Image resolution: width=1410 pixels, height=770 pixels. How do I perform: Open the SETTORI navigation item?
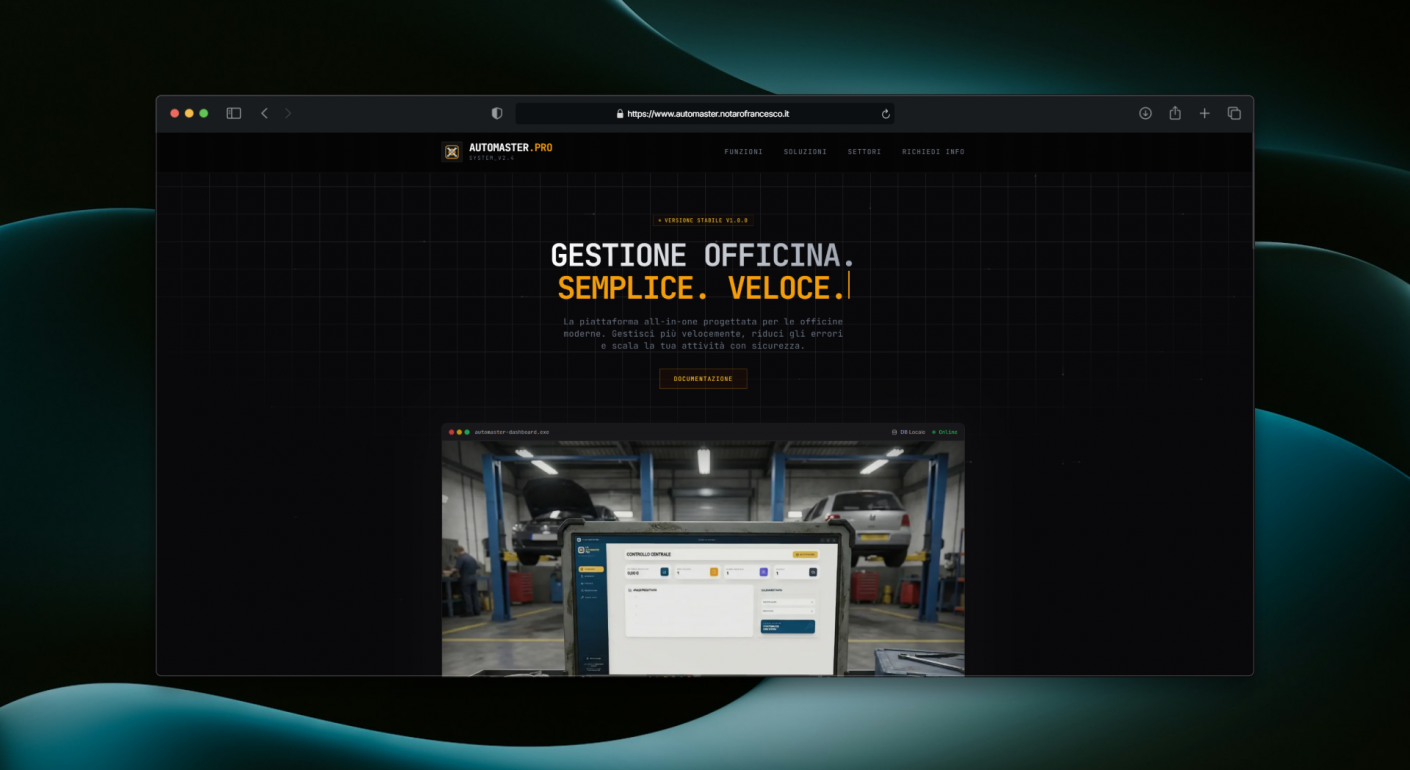[x=864, y=151]
